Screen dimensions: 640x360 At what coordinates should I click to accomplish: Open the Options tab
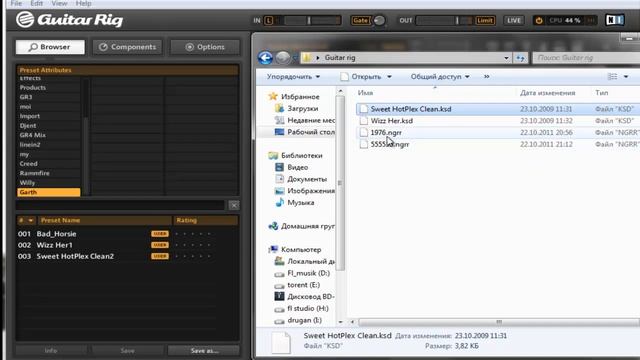(205, 47)
